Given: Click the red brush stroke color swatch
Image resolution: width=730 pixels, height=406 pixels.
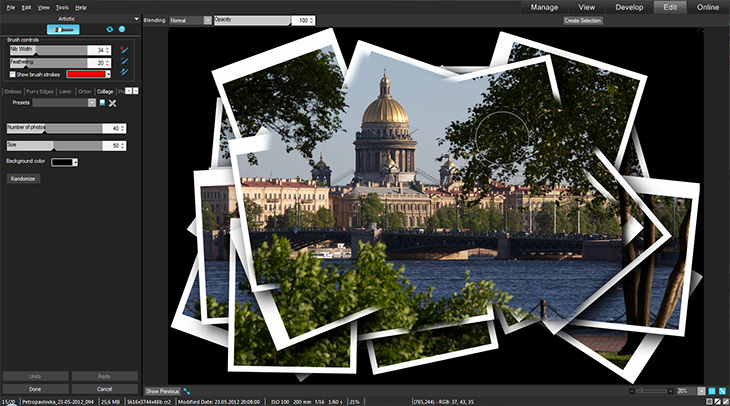Looking at the screenshot, I should click(86, 74).
